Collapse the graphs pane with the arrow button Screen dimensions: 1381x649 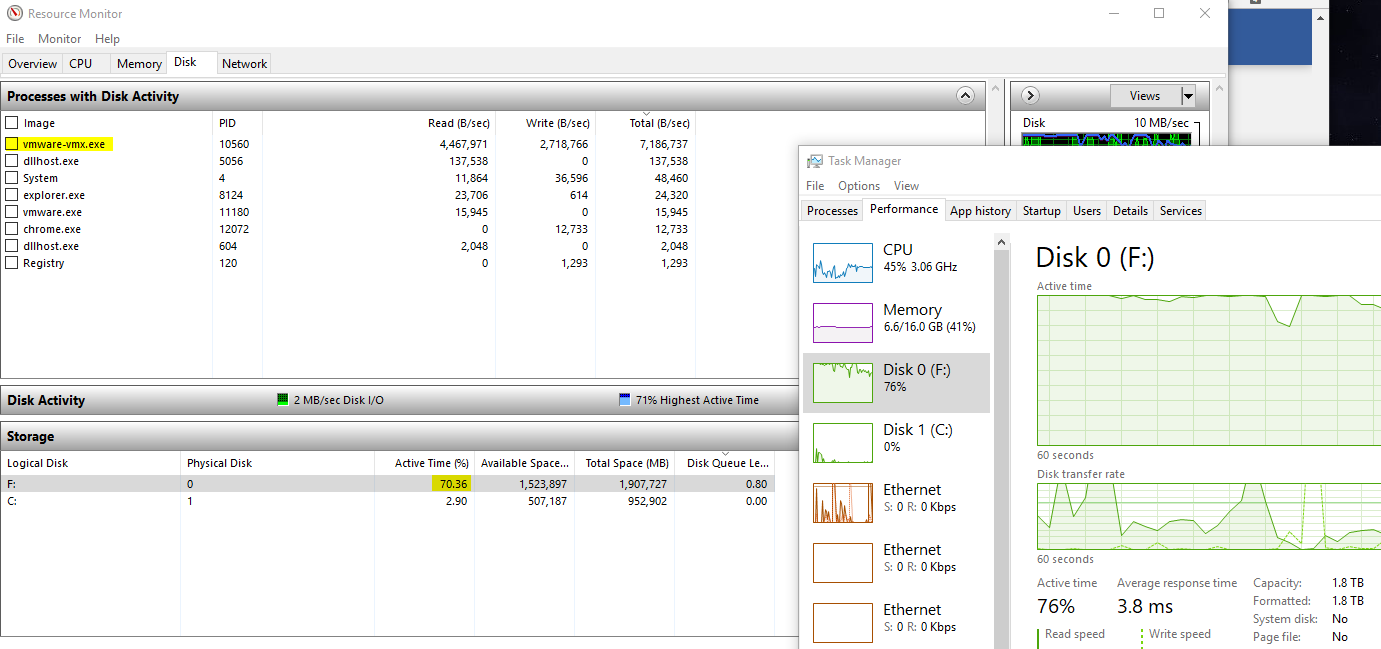point(1031,96)
